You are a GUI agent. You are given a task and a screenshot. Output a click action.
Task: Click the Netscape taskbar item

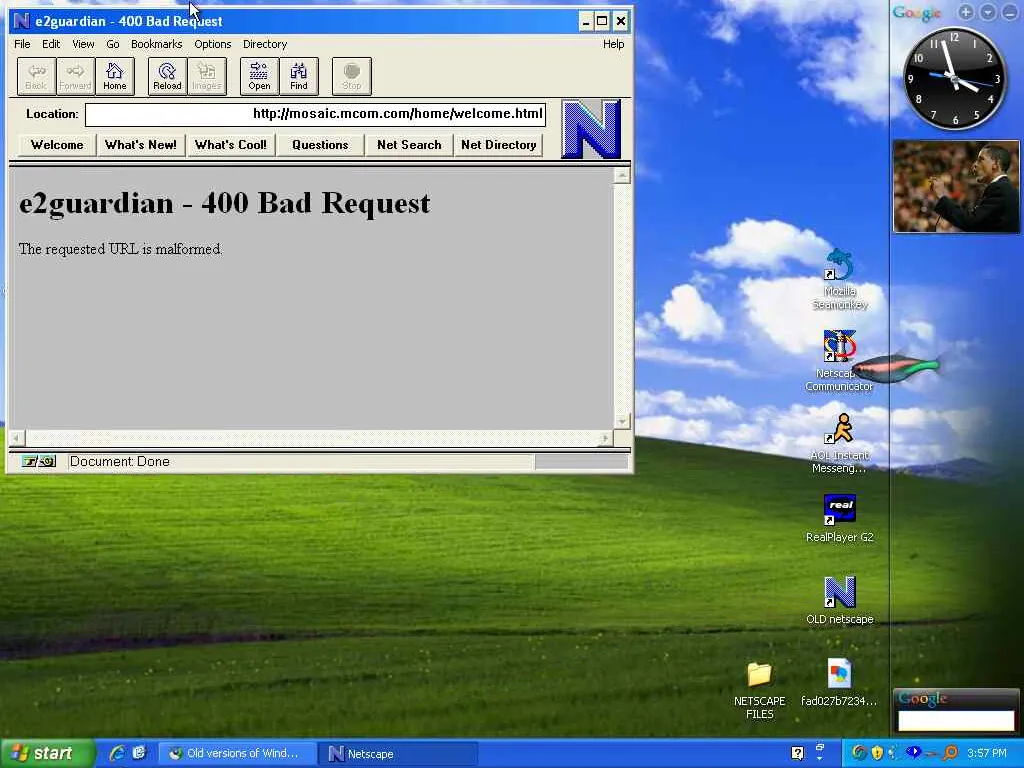pos(397,753)
